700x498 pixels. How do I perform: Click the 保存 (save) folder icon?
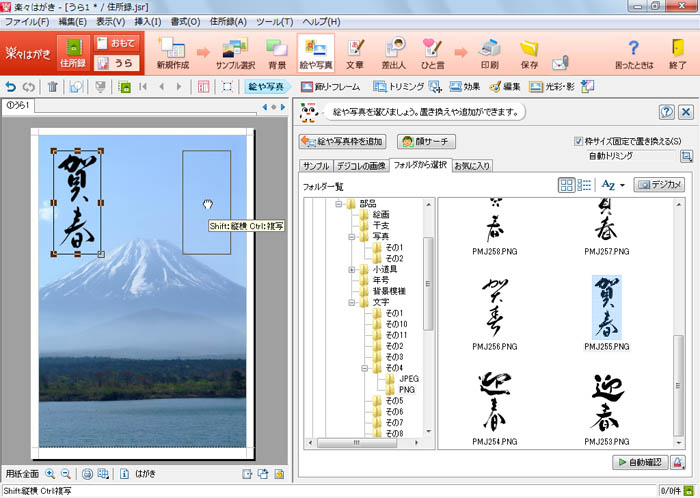[x=529, y=52]
